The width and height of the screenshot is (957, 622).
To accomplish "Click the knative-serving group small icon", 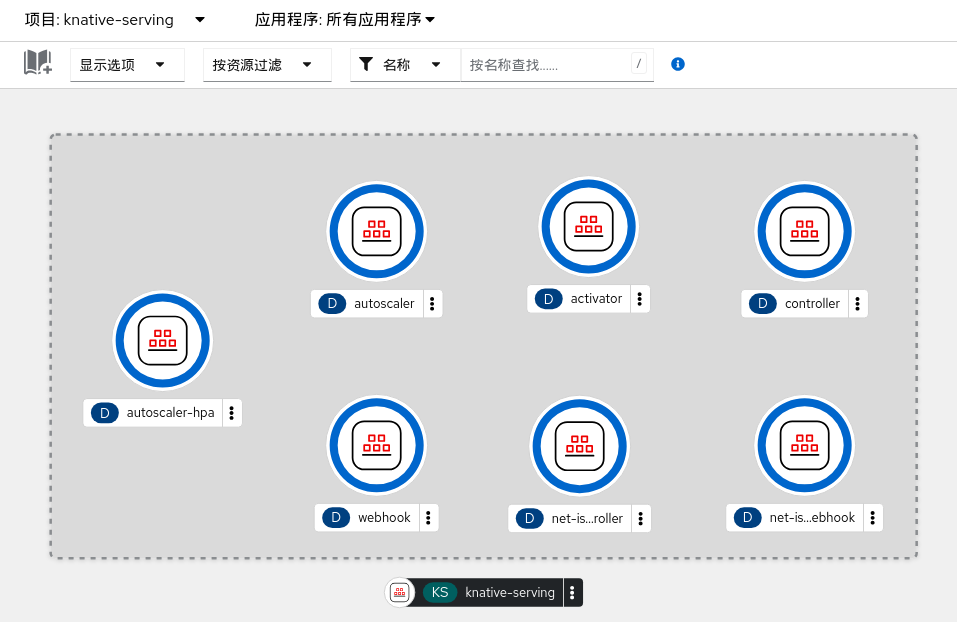I will tap(400, 592).
